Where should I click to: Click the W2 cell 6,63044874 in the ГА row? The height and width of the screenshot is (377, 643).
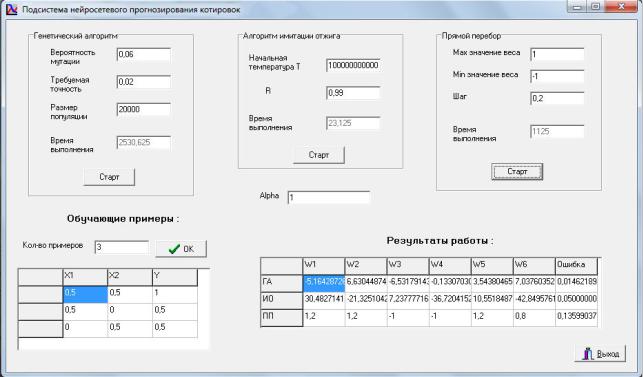point(366,283)
